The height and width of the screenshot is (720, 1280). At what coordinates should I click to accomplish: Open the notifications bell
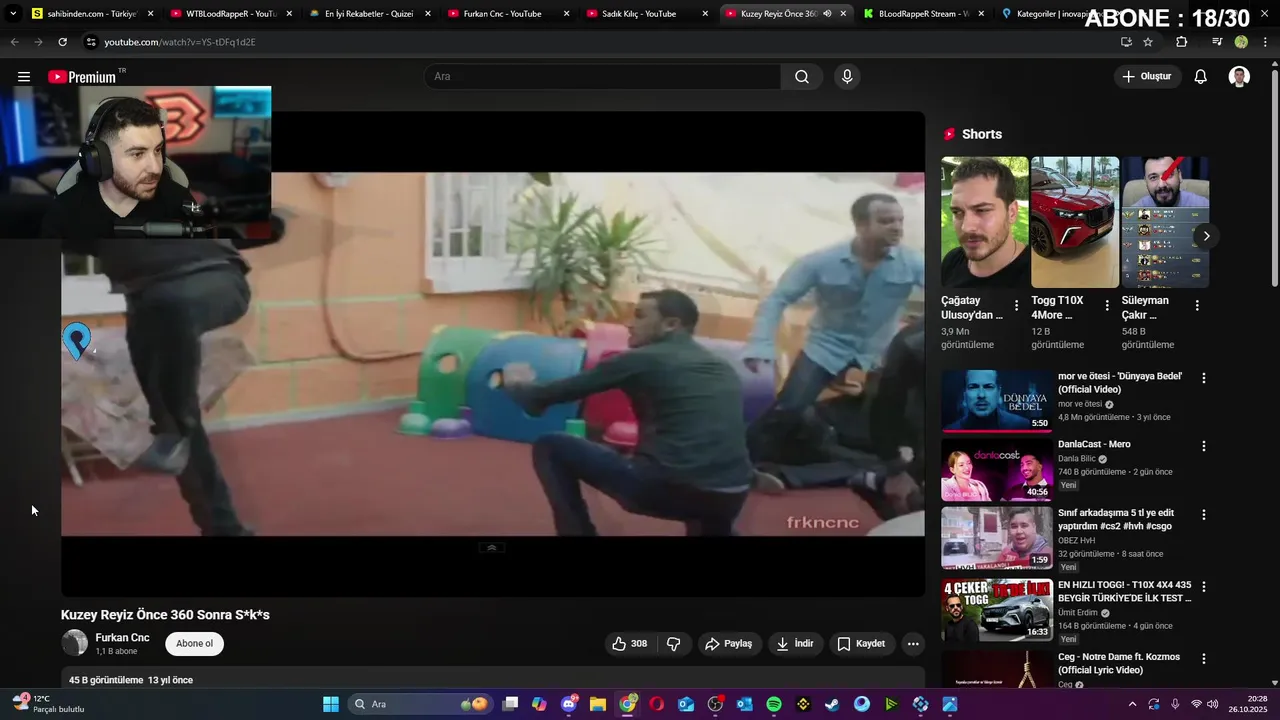1201,77
